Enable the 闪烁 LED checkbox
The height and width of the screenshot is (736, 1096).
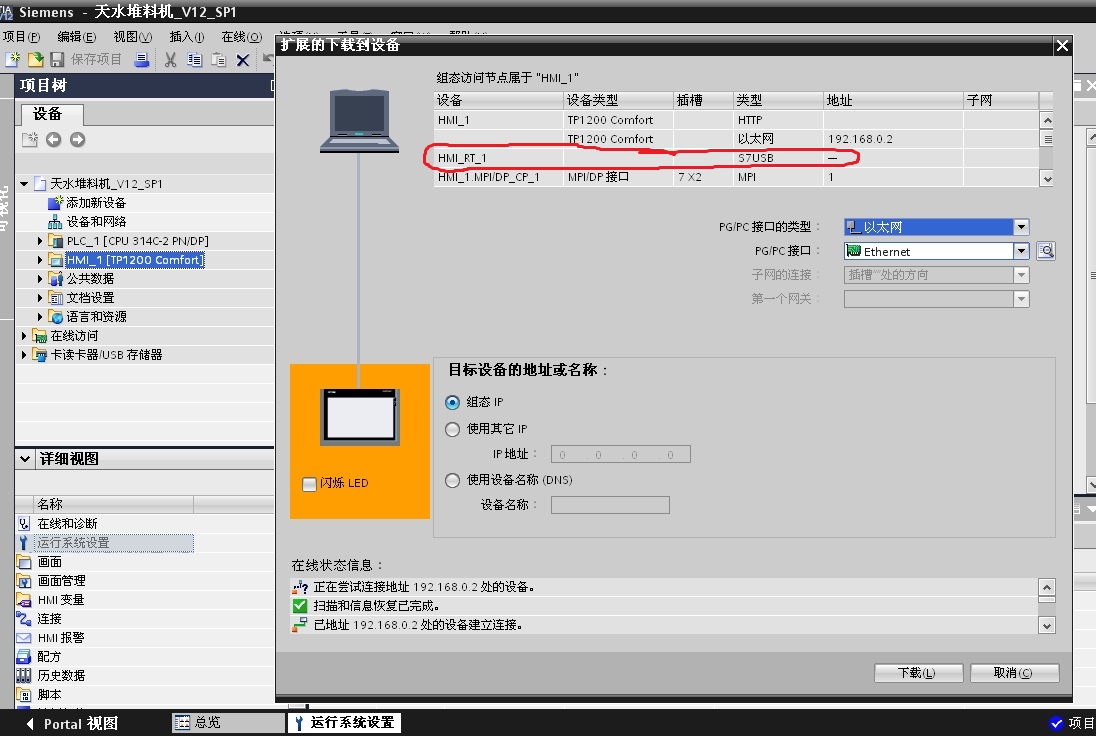tap(309, 484)
